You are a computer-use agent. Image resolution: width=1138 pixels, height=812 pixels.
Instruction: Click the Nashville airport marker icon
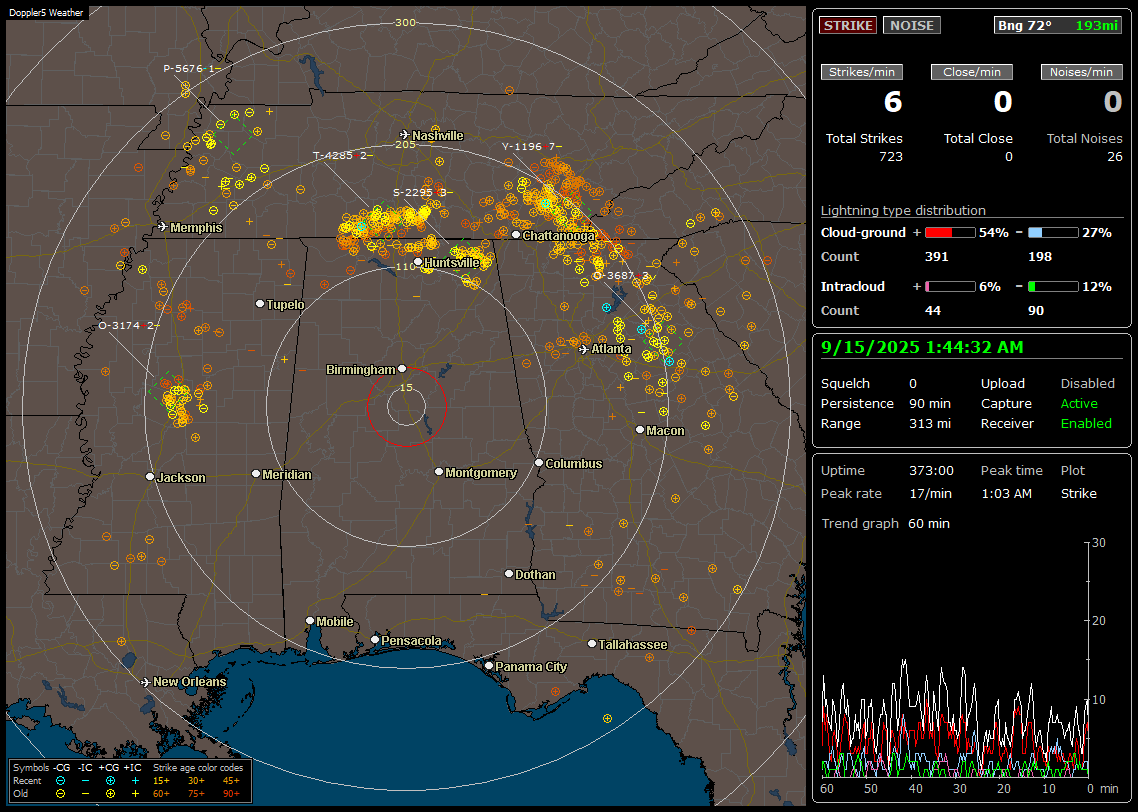tap(405, 135)
